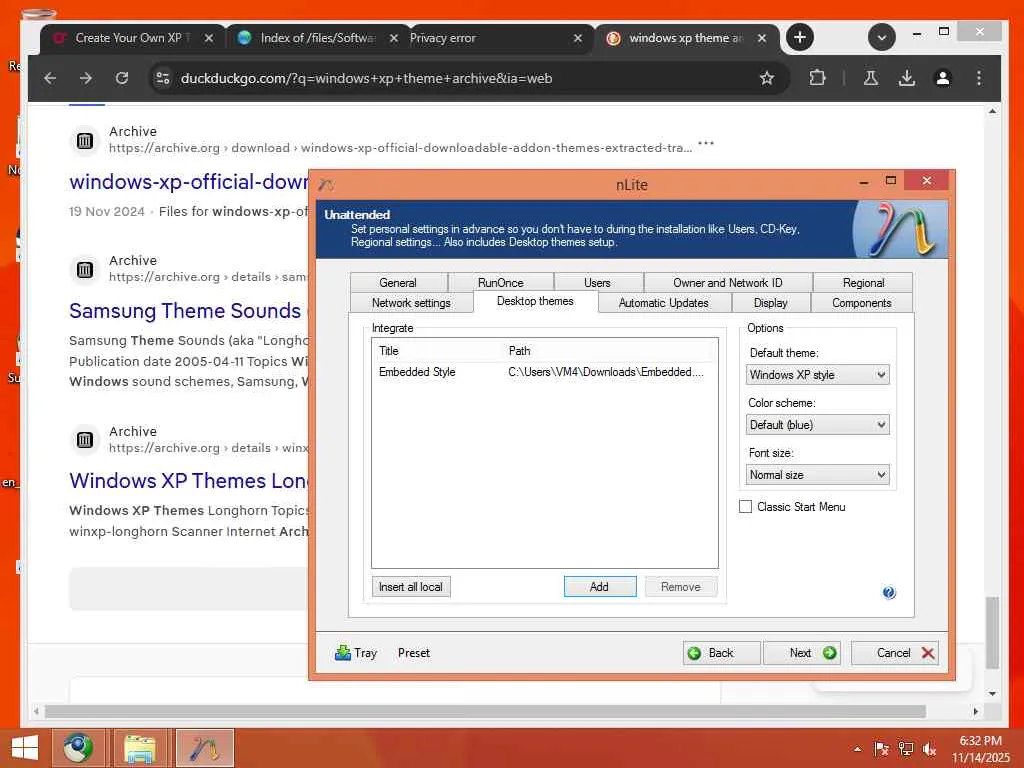
Task: Open the windows-xp-official-down result link
Action: [189, 182]
